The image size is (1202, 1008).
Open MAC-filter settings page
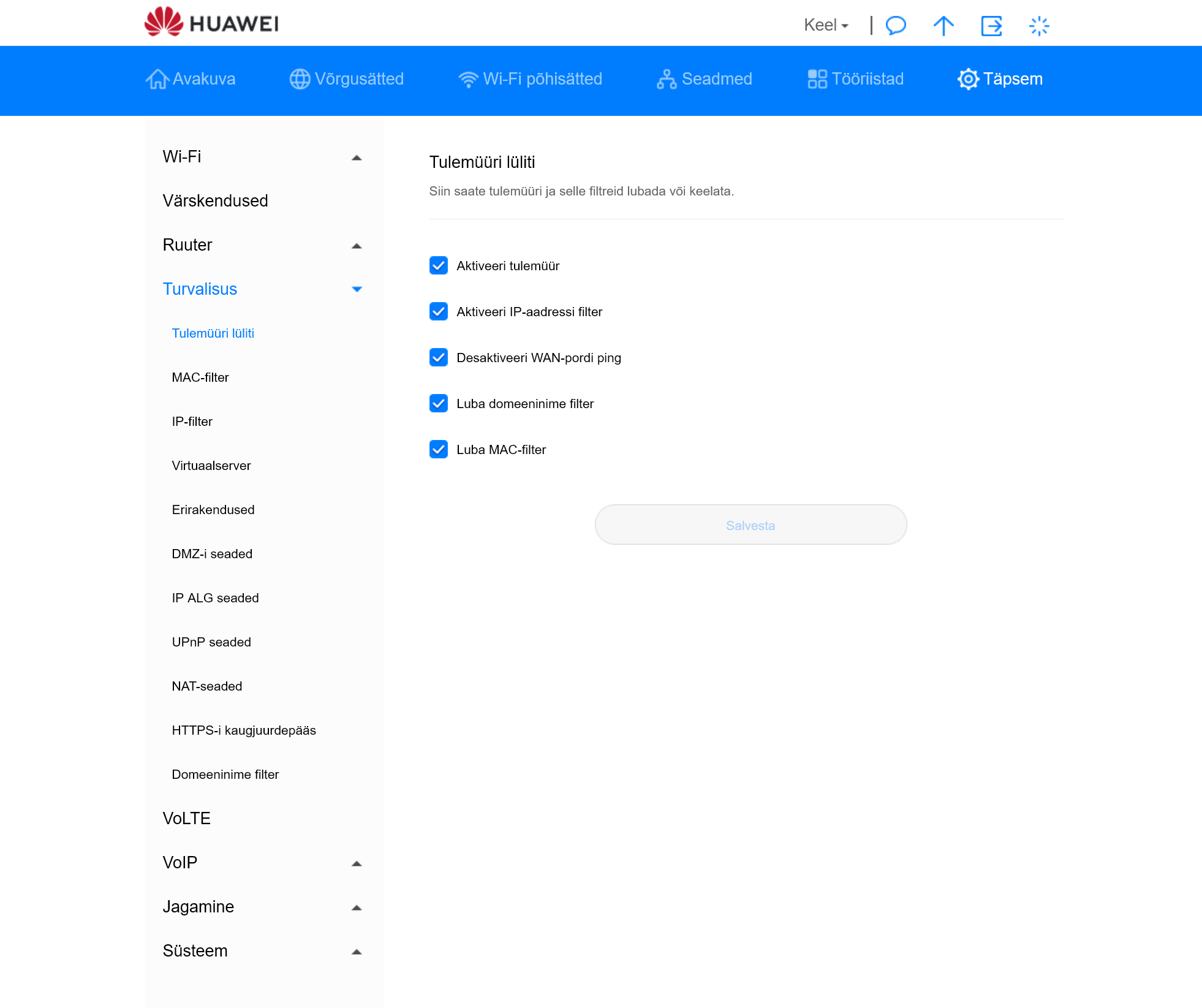200,377
